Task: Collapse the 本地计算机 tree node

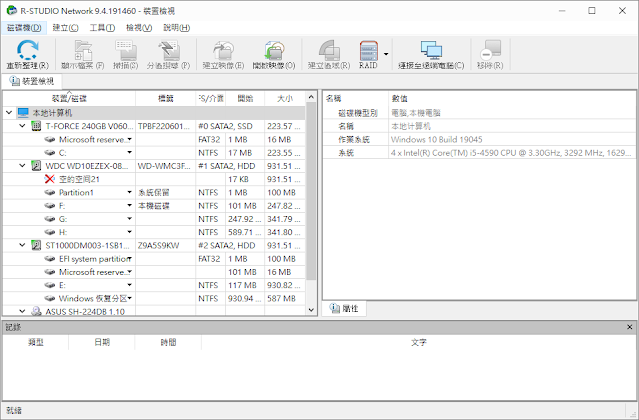Action: click(x=9, y=113)
